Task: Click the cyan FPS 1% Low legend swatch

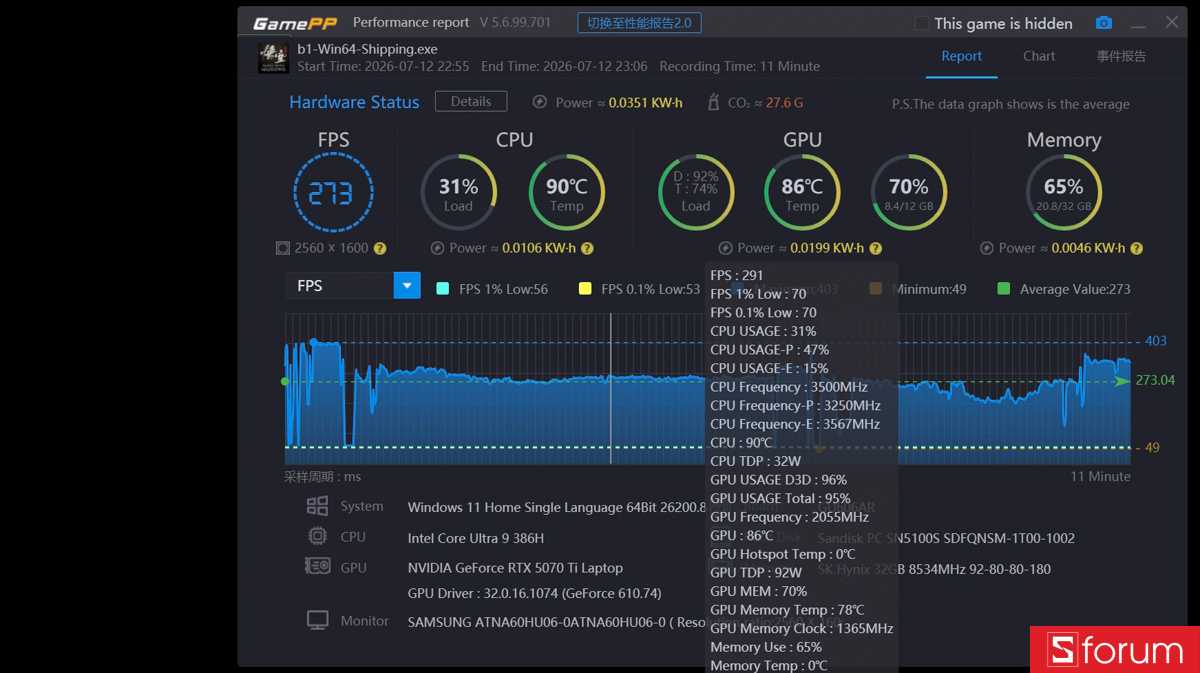Action: click(x=443, y=289)
